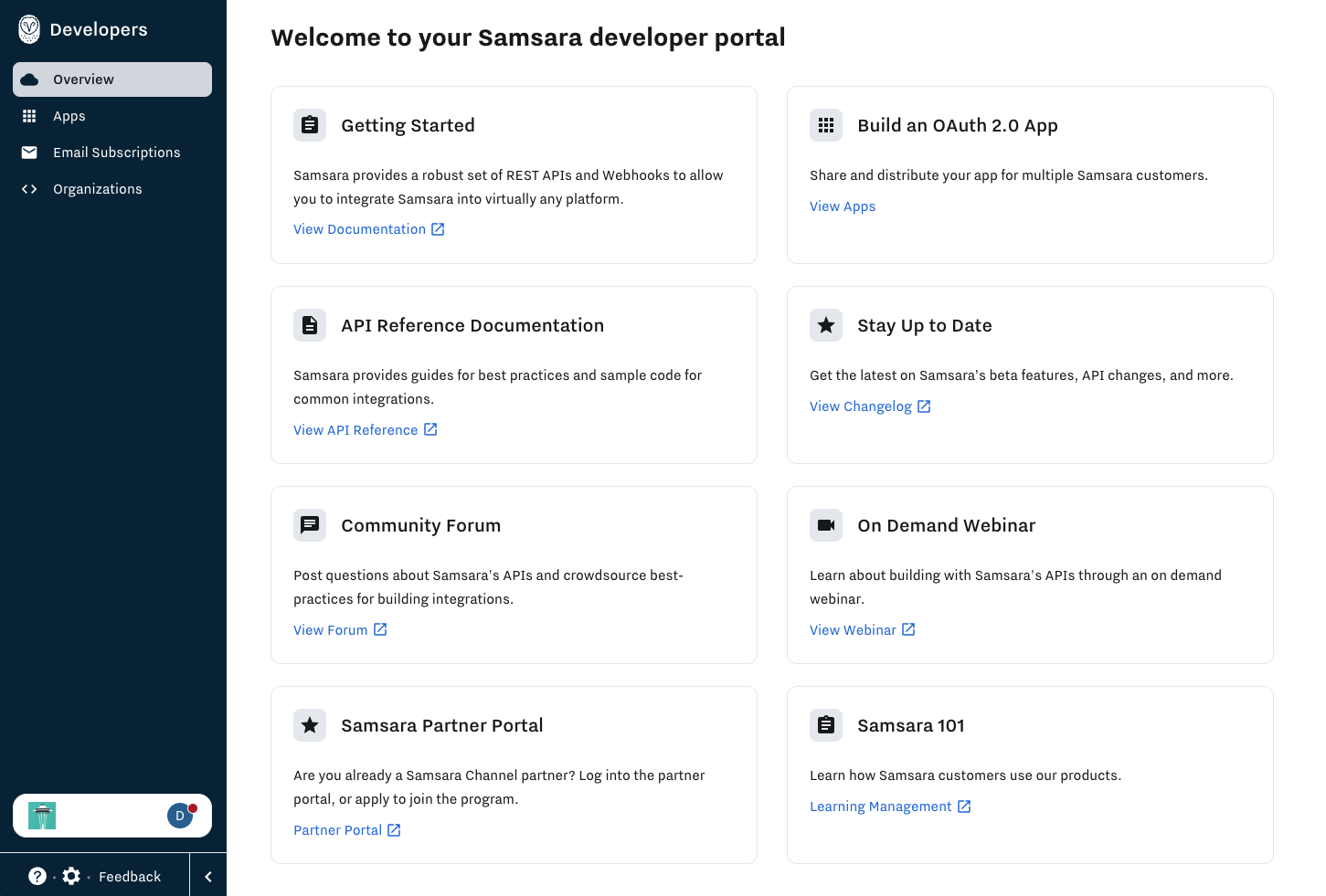
Task: Click the Samsara owl logo icon
Action: [29, 29]
